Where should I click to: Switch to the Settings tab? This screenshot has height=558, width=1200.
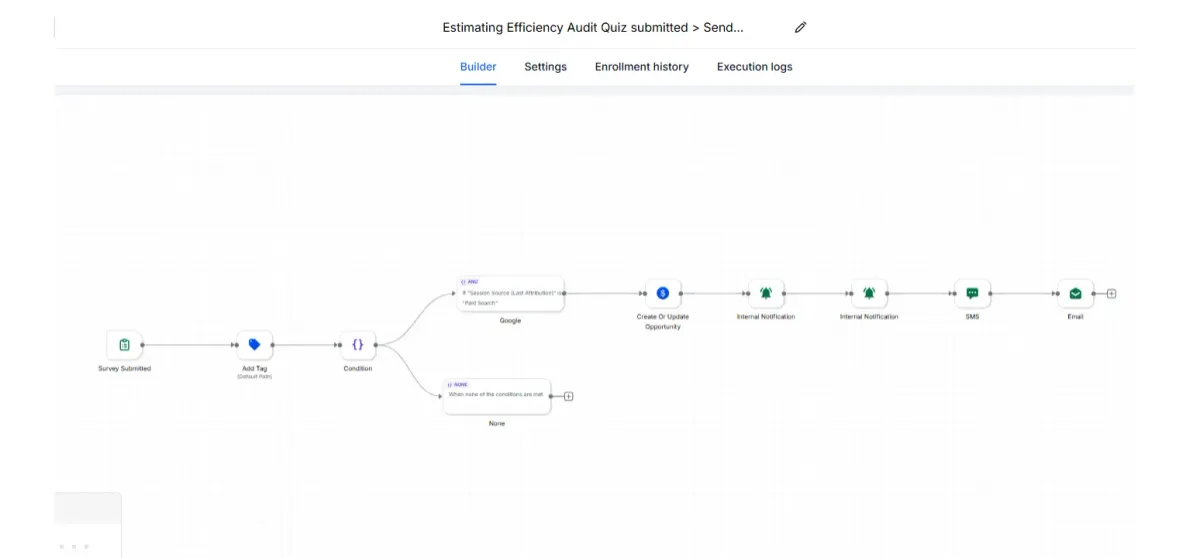pos(546,67)
